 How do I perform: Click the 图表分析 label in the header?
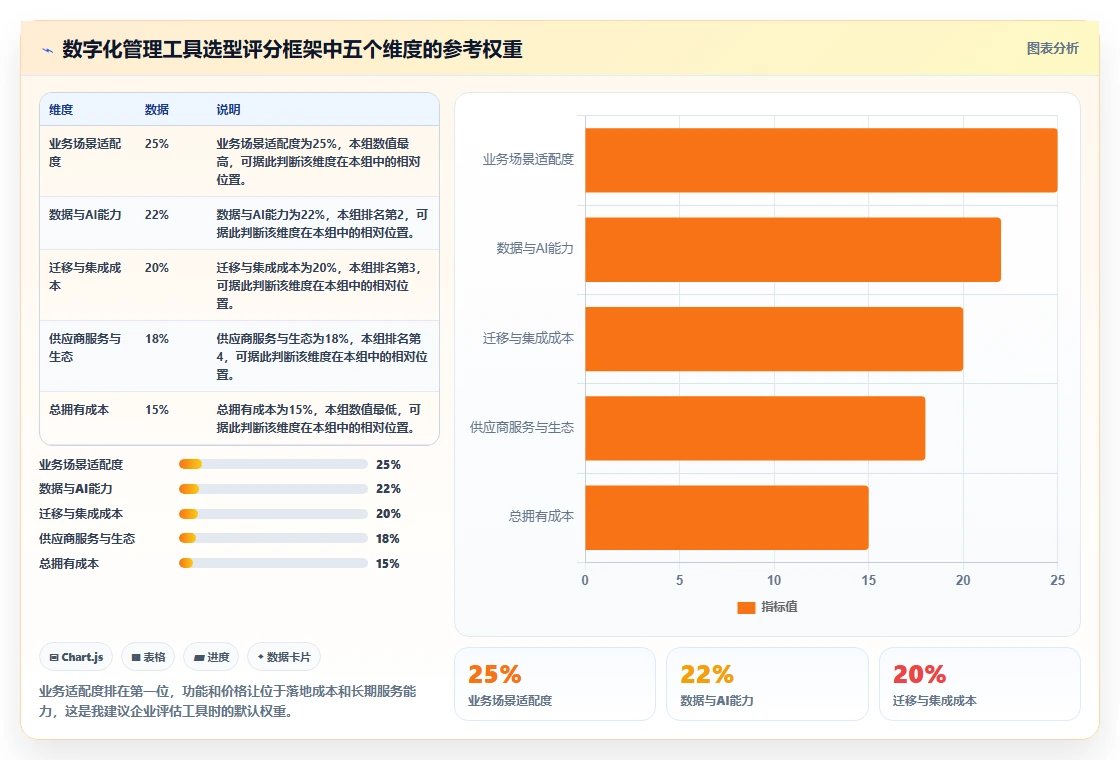click(1052, 49)
